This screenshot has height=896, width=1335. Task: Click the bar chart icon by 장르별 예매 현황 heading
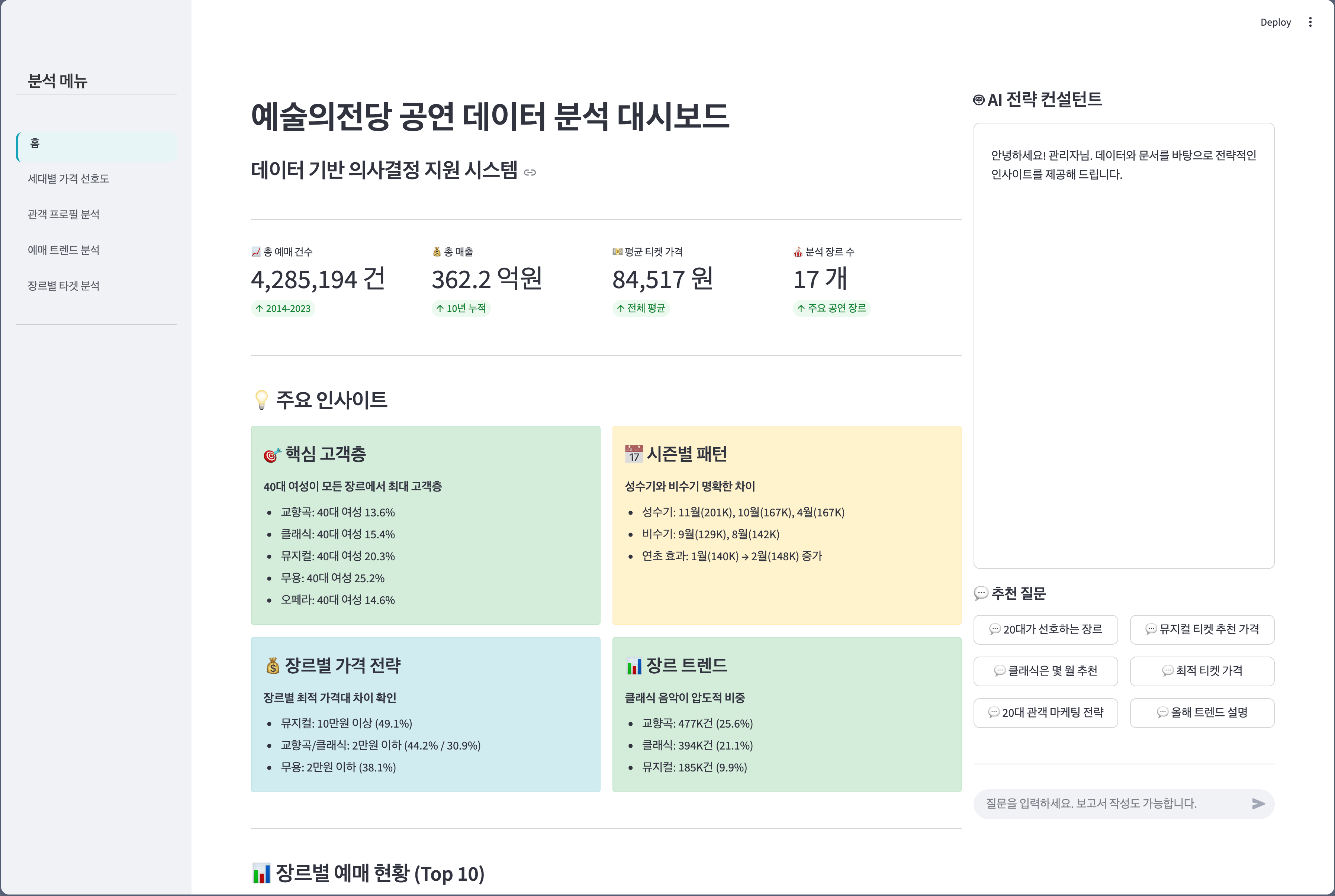261,873
